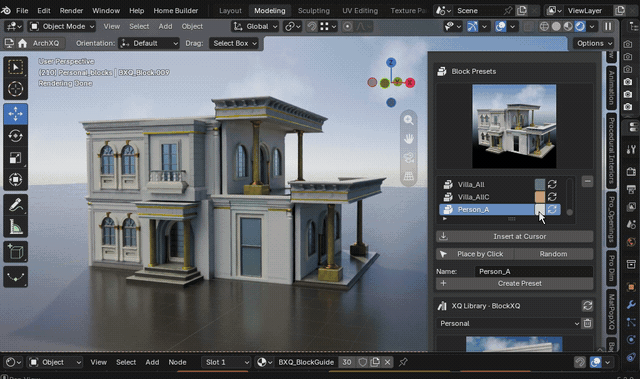Click Create Preset button

pos(515,283)
